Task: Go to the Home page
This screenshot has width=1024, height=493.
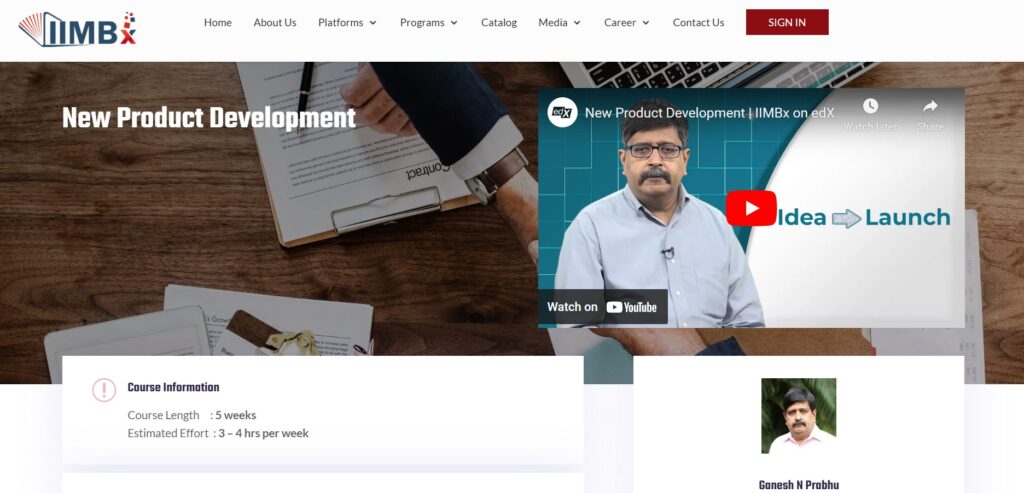Action: click(x=217, y=22)
